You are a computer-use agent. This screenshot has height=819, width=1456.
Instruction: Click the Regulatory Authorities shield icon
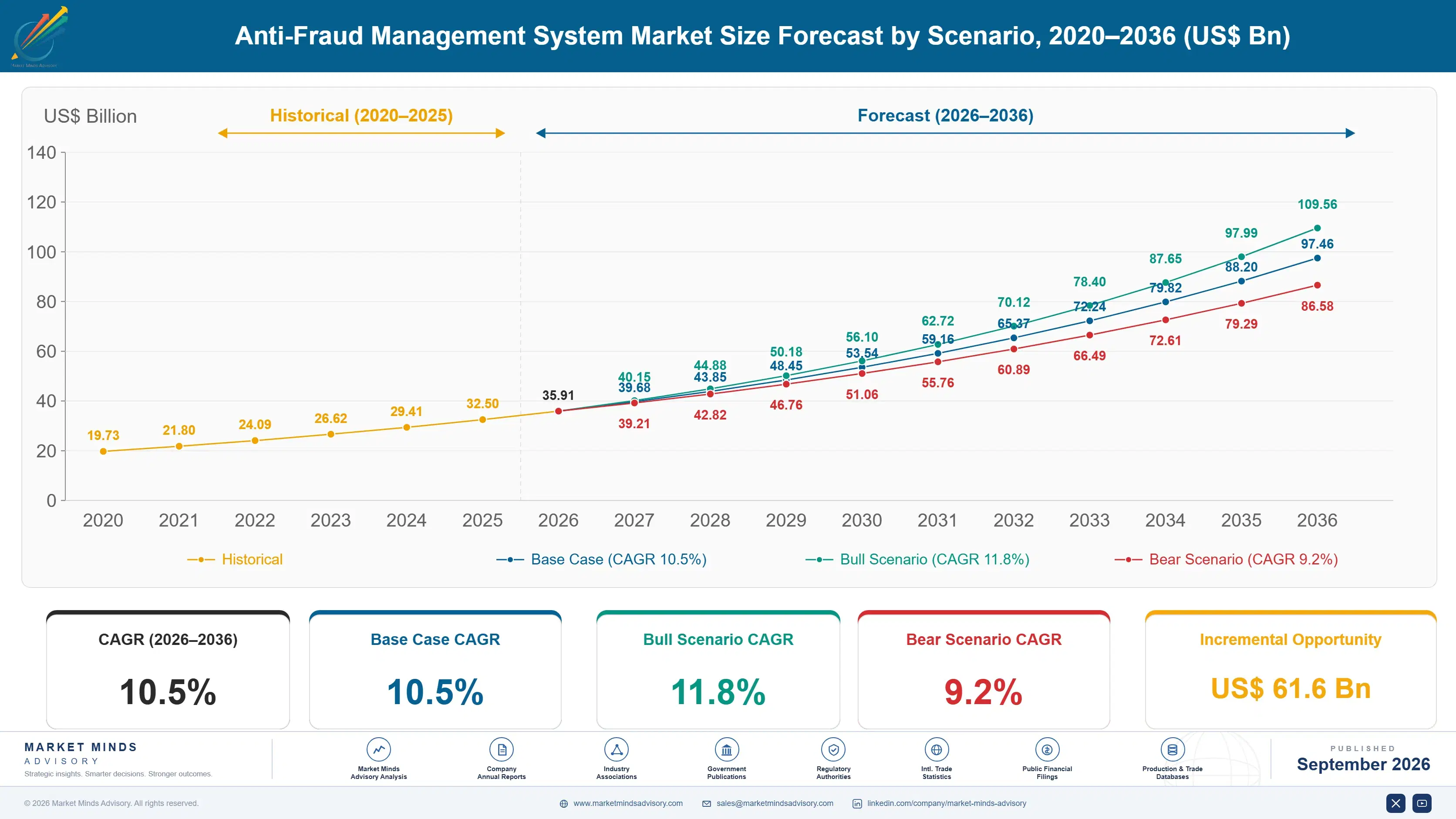(833, 749)
